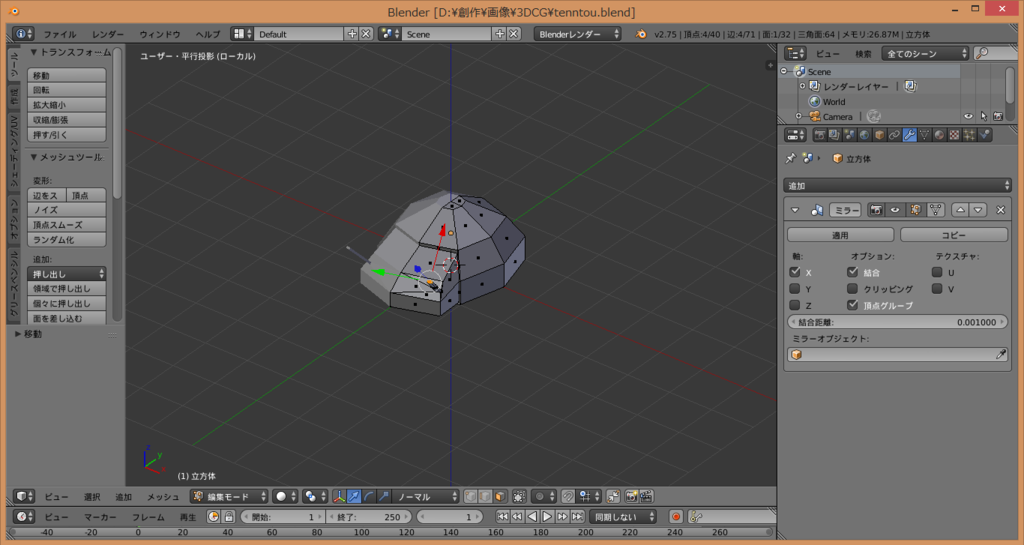Open the 押し出し extrude dropdown

pos(67,273)
